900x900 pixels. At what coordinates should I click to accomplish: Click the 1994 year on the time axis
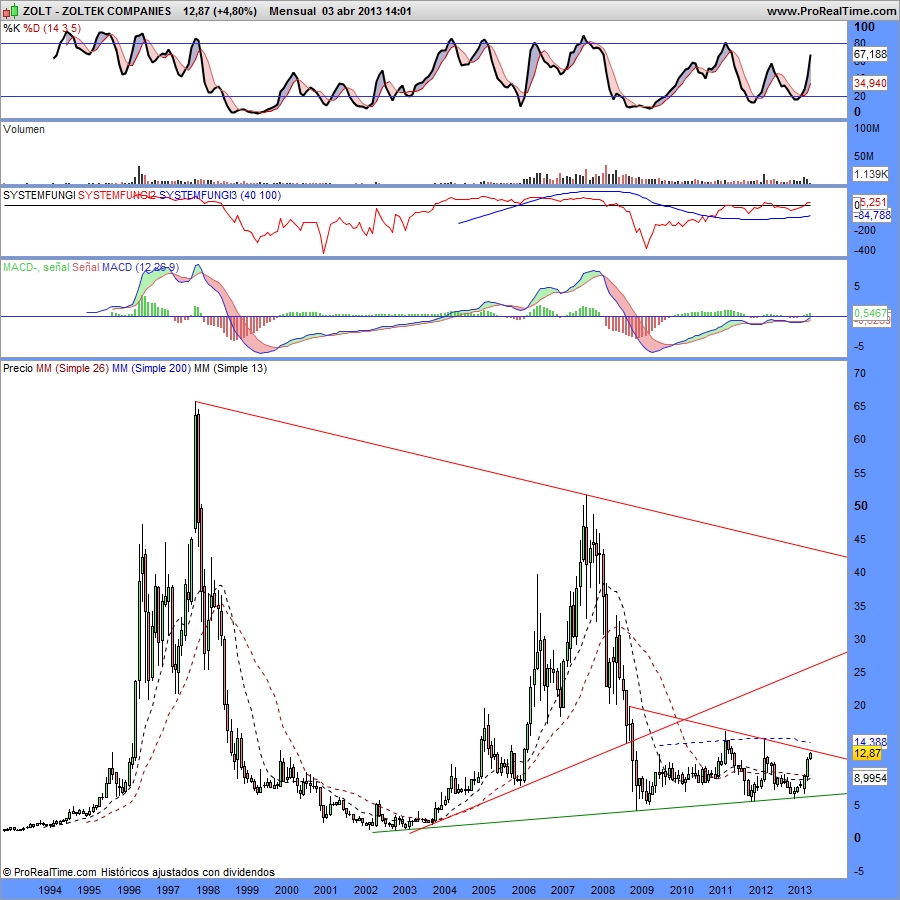tap(50, 890)
